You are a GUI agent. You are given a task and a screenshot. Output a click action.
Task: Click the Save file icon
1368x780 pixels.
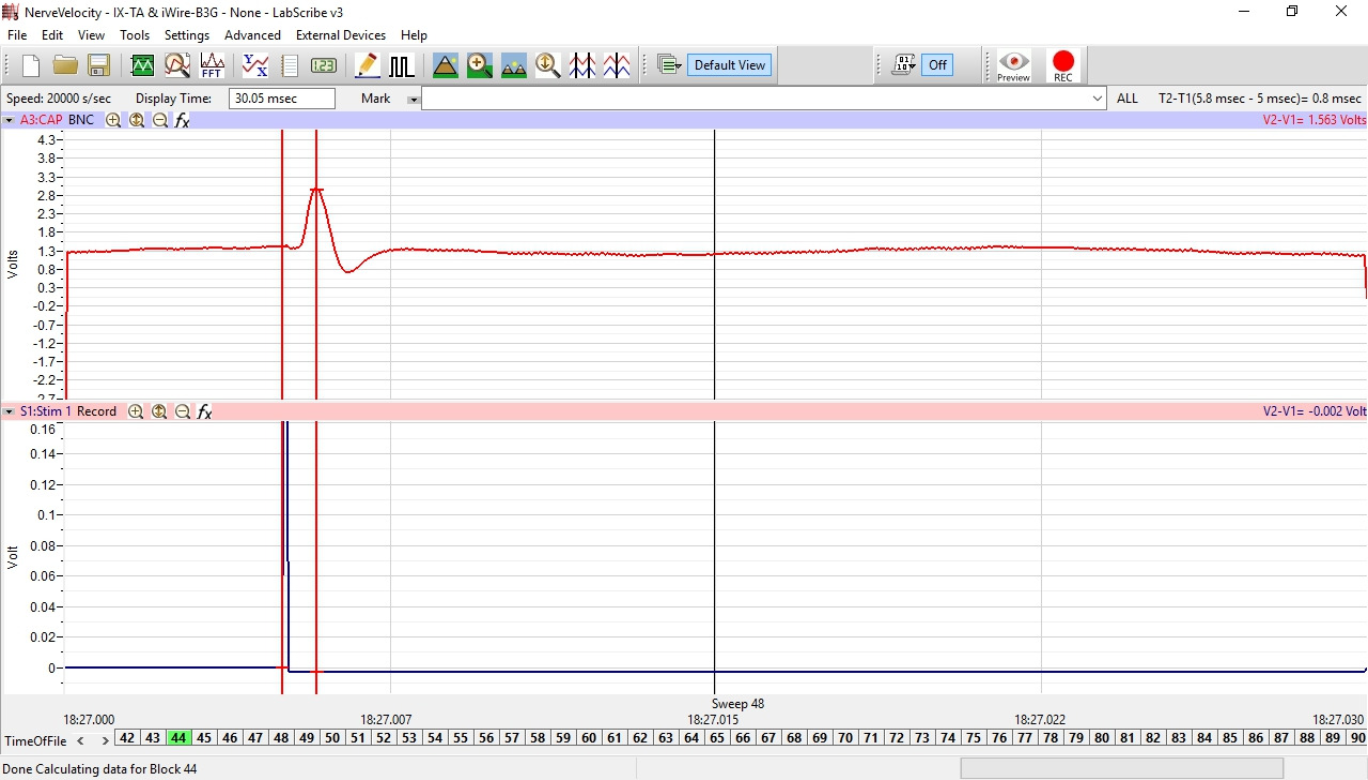point(99,66)
